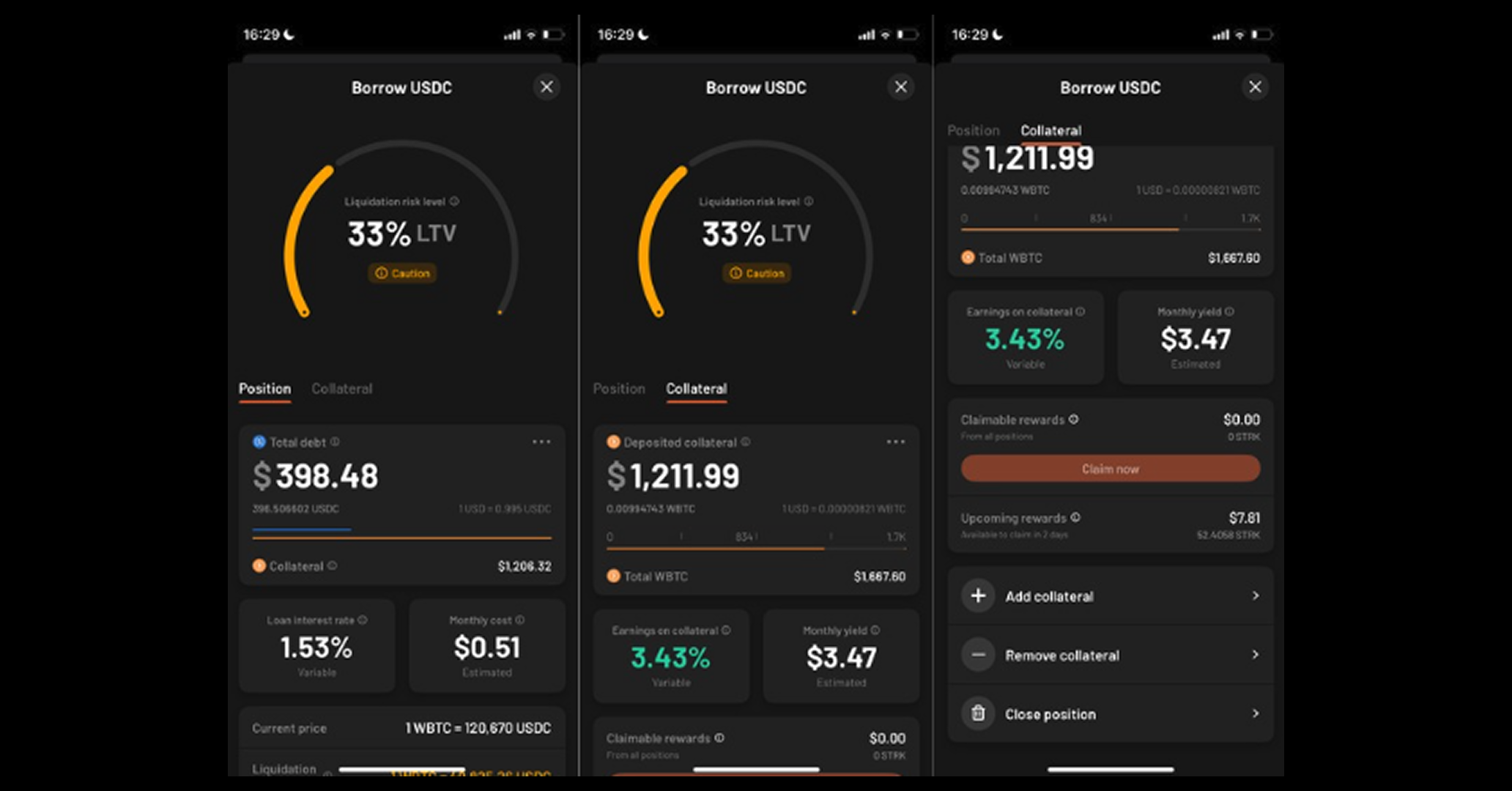Tap WBTC icon beside Total WBTC, right screen
The width and height of the screenshot is (1512, 791).
point(968,257)
